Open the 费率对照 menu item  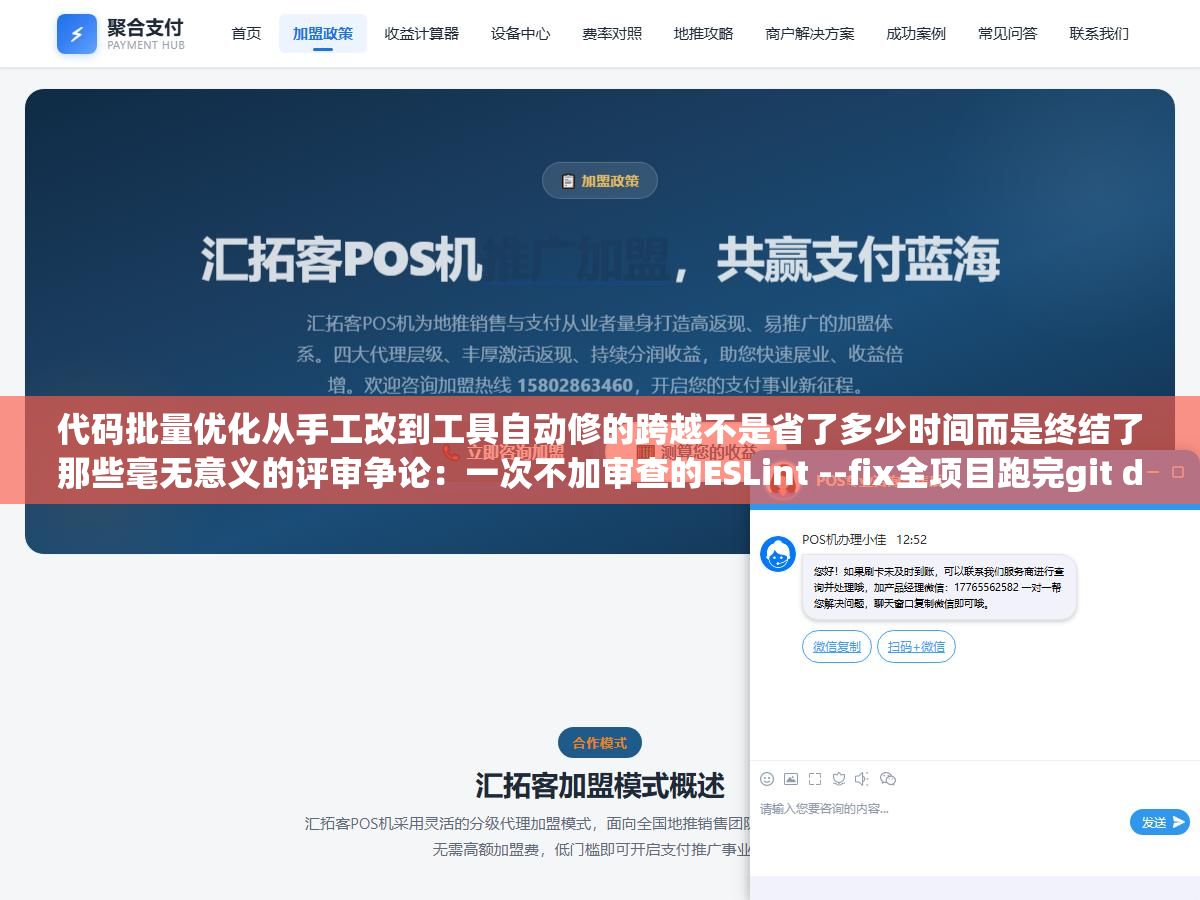click(x=612, y=34)
